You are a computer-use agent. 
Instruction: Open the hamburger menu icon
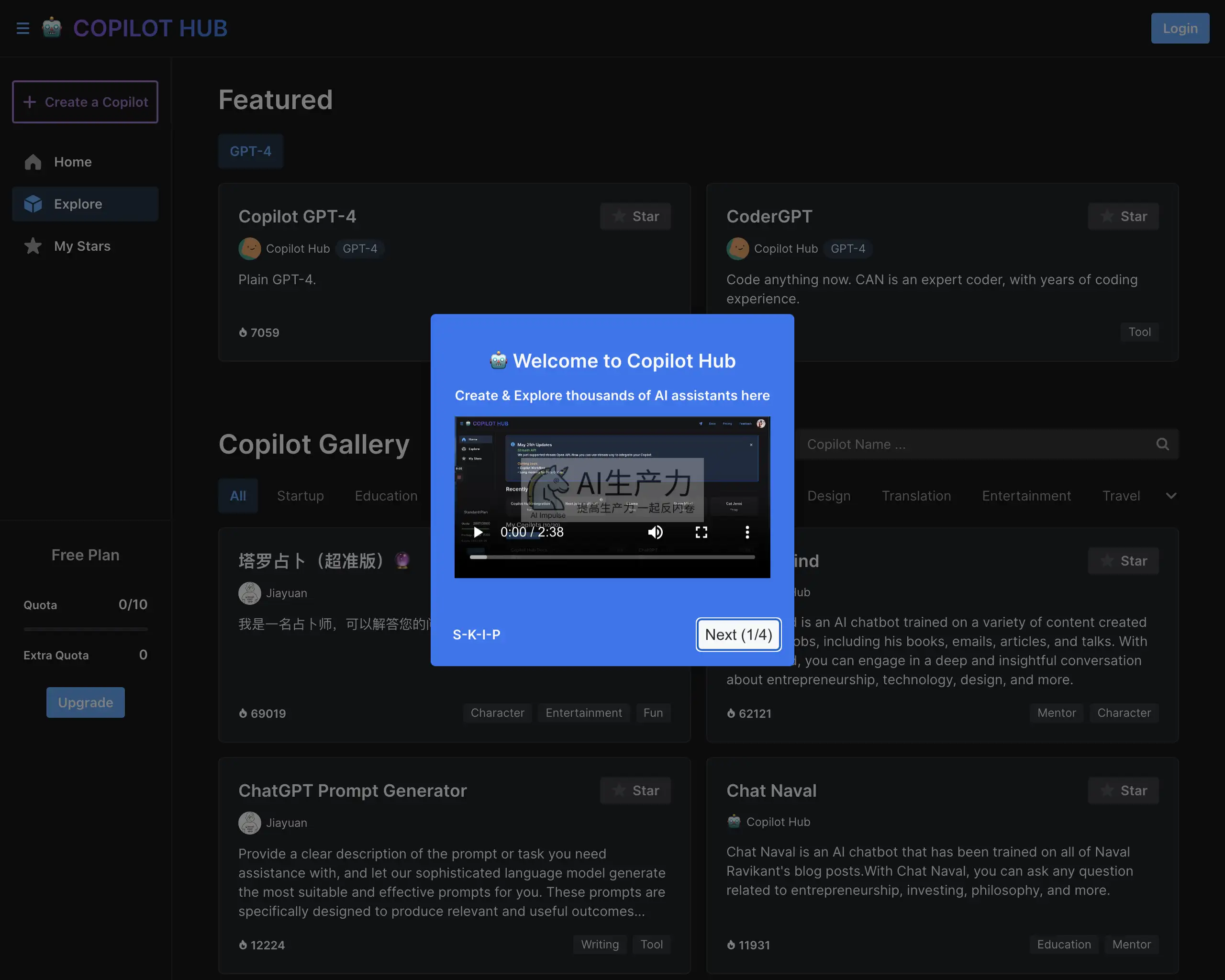(x=22, y=28)
